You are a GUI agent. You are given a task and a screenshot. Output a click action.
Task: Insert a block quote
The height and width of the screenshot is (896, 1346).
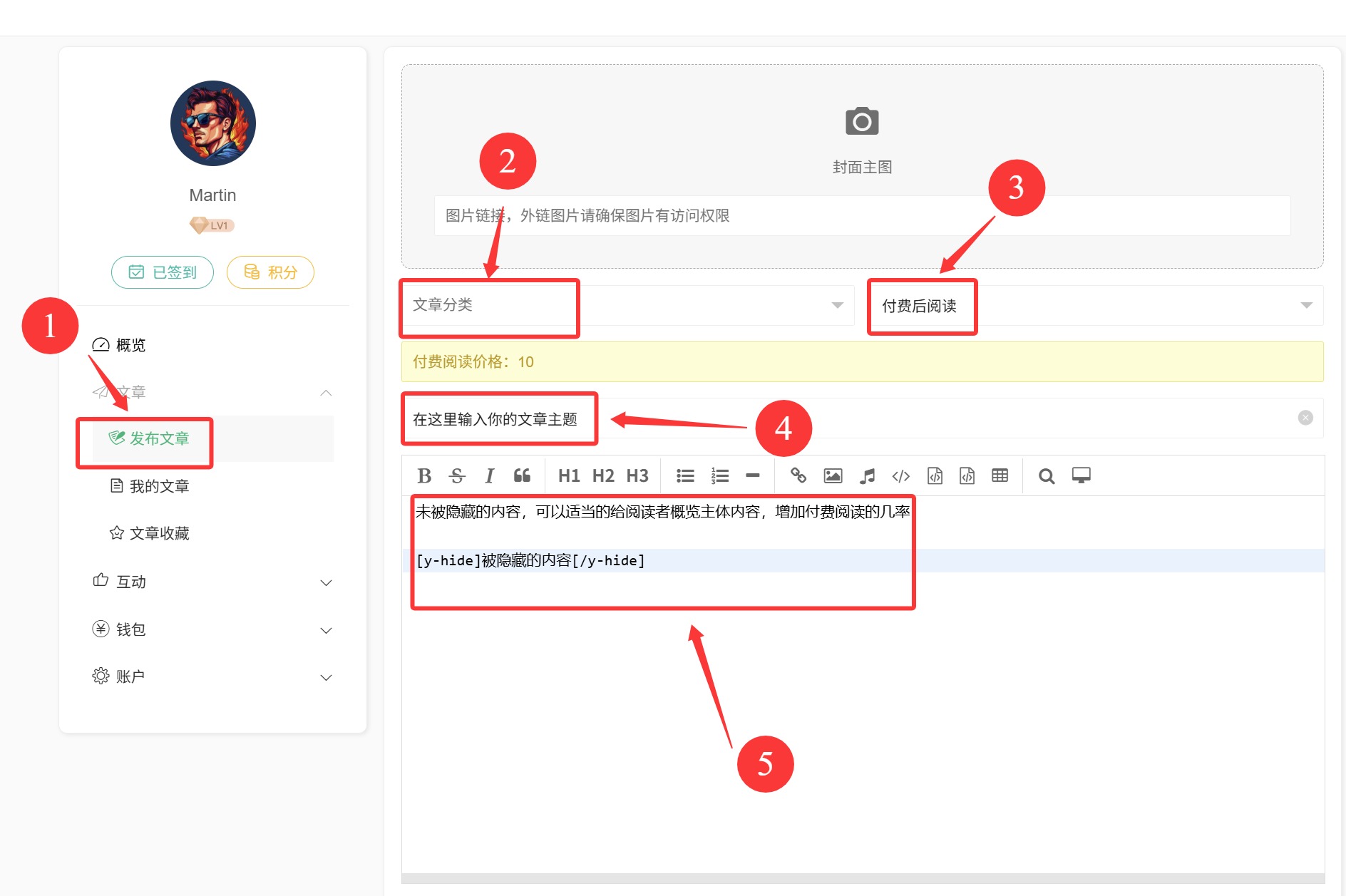tap(522, 475)
